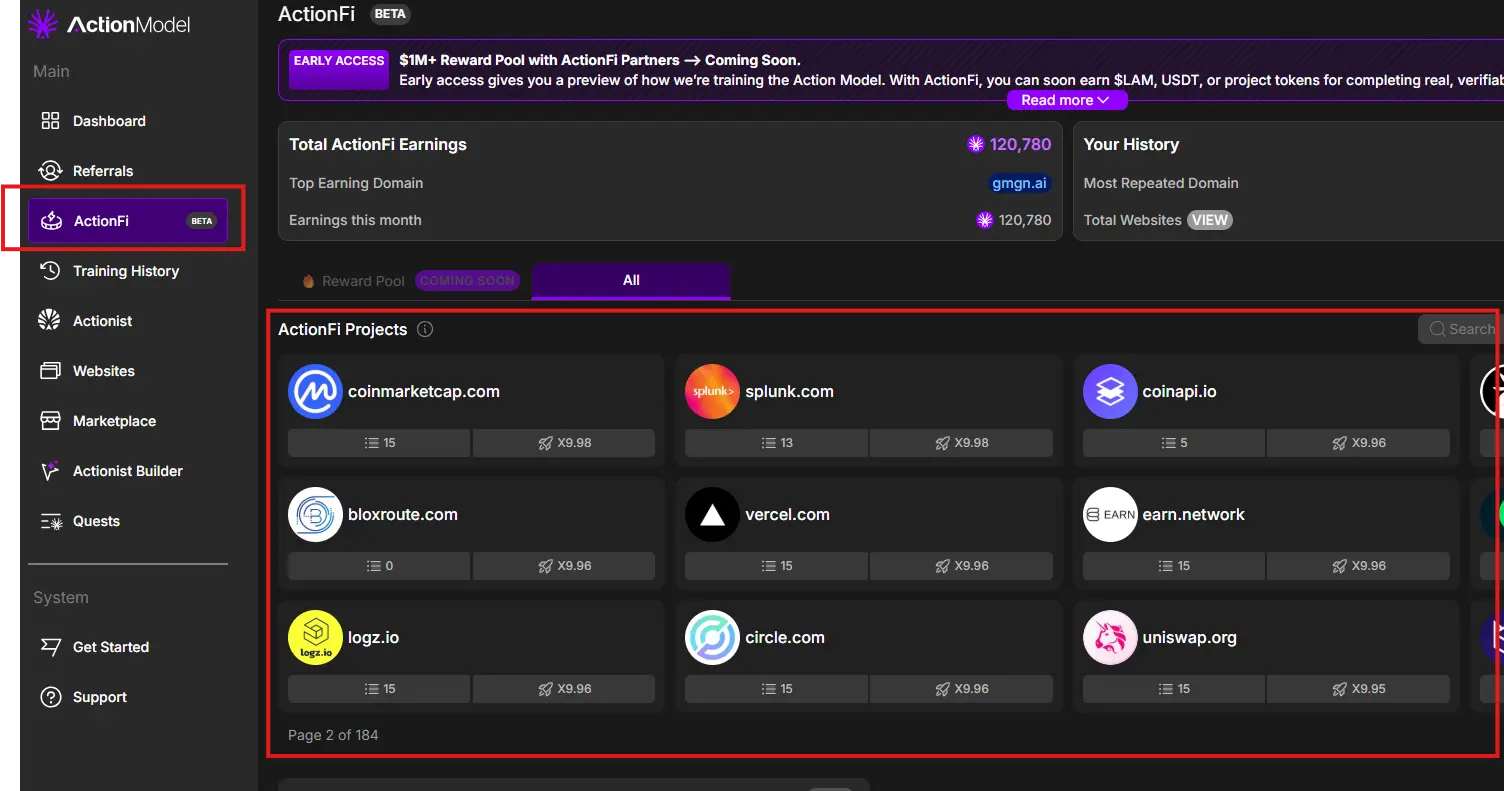Click uniswap.org X9.95 multiplier

[x=1358, y=689]
